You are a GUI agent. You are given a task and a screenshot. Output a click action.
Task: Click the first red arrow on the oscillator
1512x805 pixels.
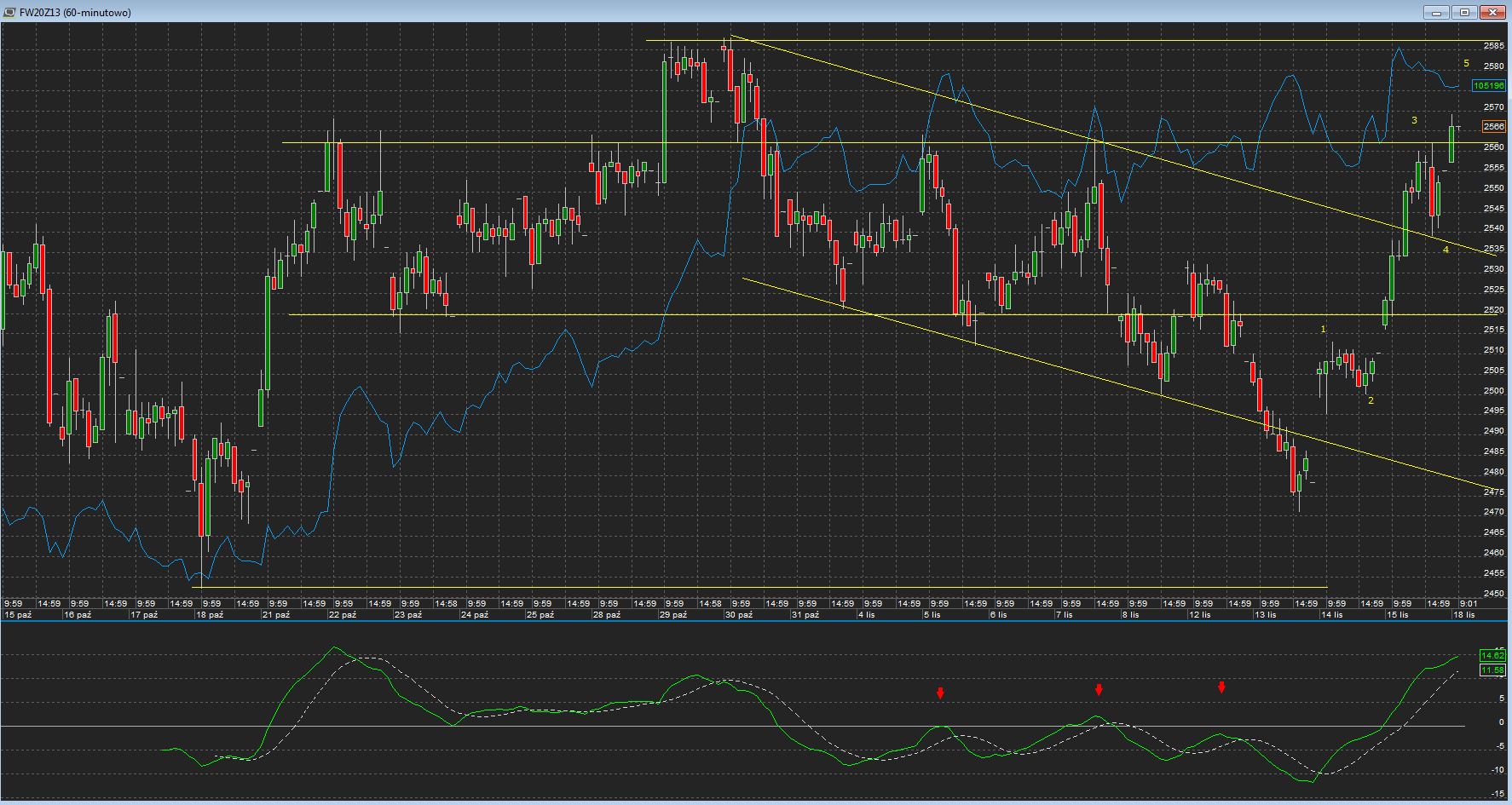point(940,693)
